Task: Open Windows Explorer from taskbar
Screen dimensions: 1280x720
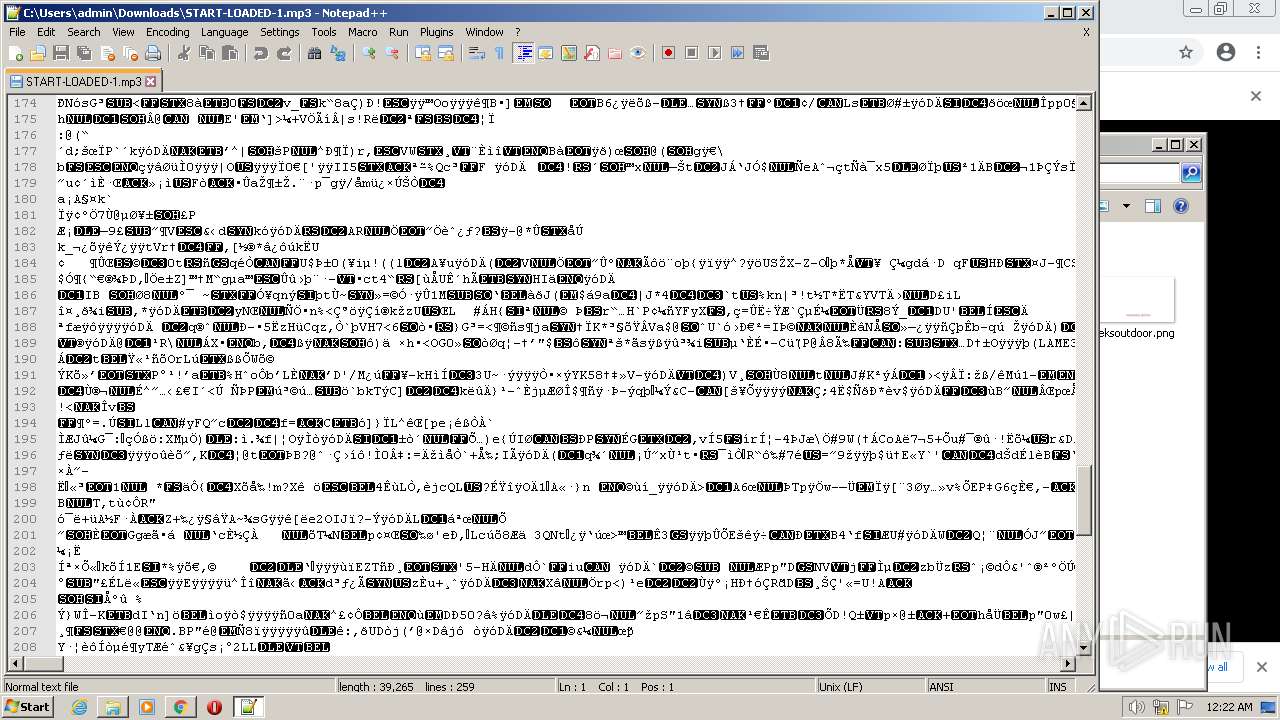Action: coord(113,707)
